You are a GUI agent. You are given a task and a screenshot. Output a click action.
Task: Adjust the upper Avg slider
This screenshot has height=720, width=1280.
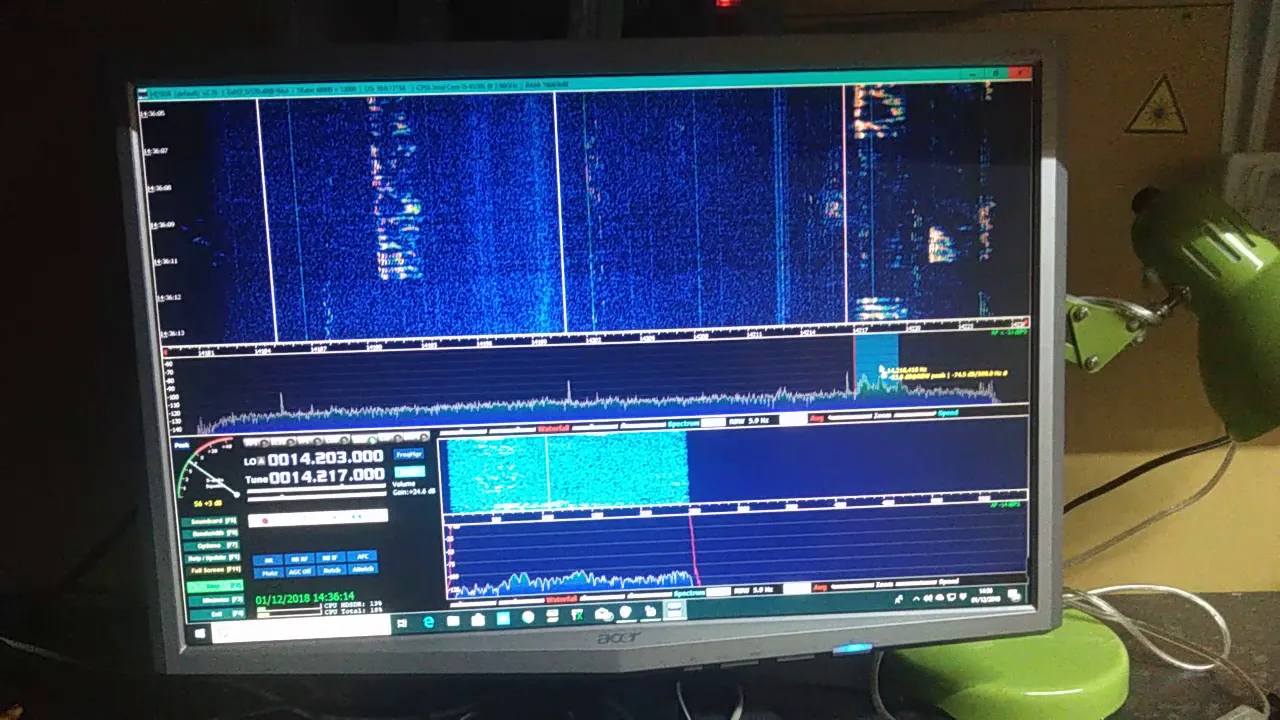point(849,417)
